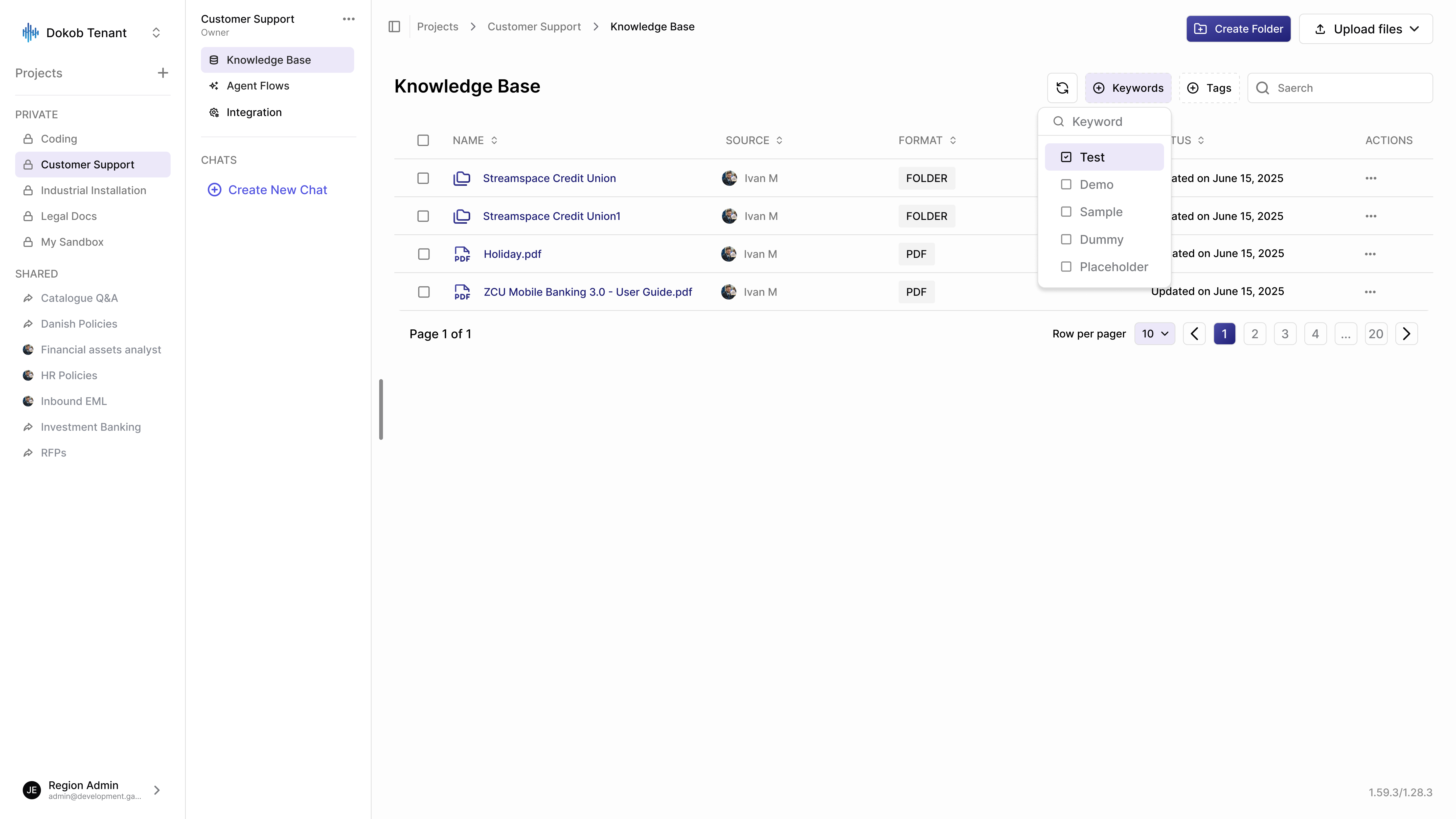Click the Projects breadcrumb link
Image resolution: width=1456 pixels, height=819 pixels.
pos(438,27)
